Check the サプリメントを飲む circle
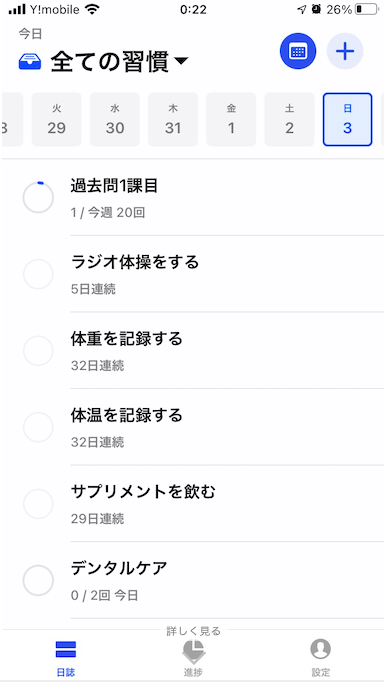384x682 pixels. 38,504
